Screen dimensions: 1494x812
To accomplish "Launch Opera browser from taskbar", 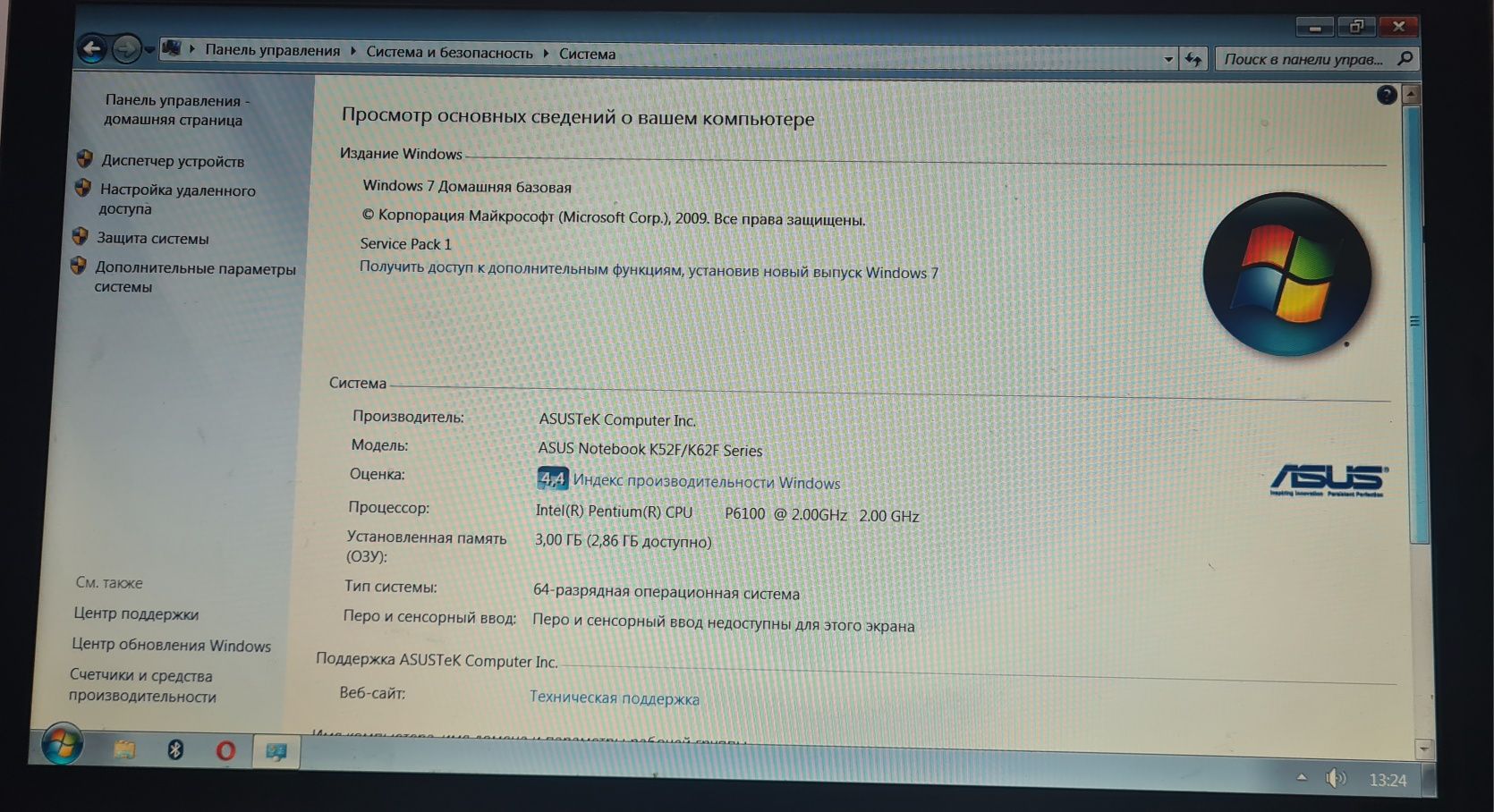I will click(x=225, y=750).
